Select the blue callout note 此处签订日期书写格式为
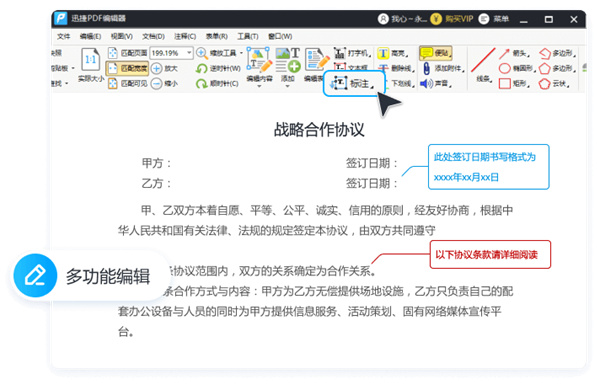Viewport: 600px width, 385px height. [489, 167]
